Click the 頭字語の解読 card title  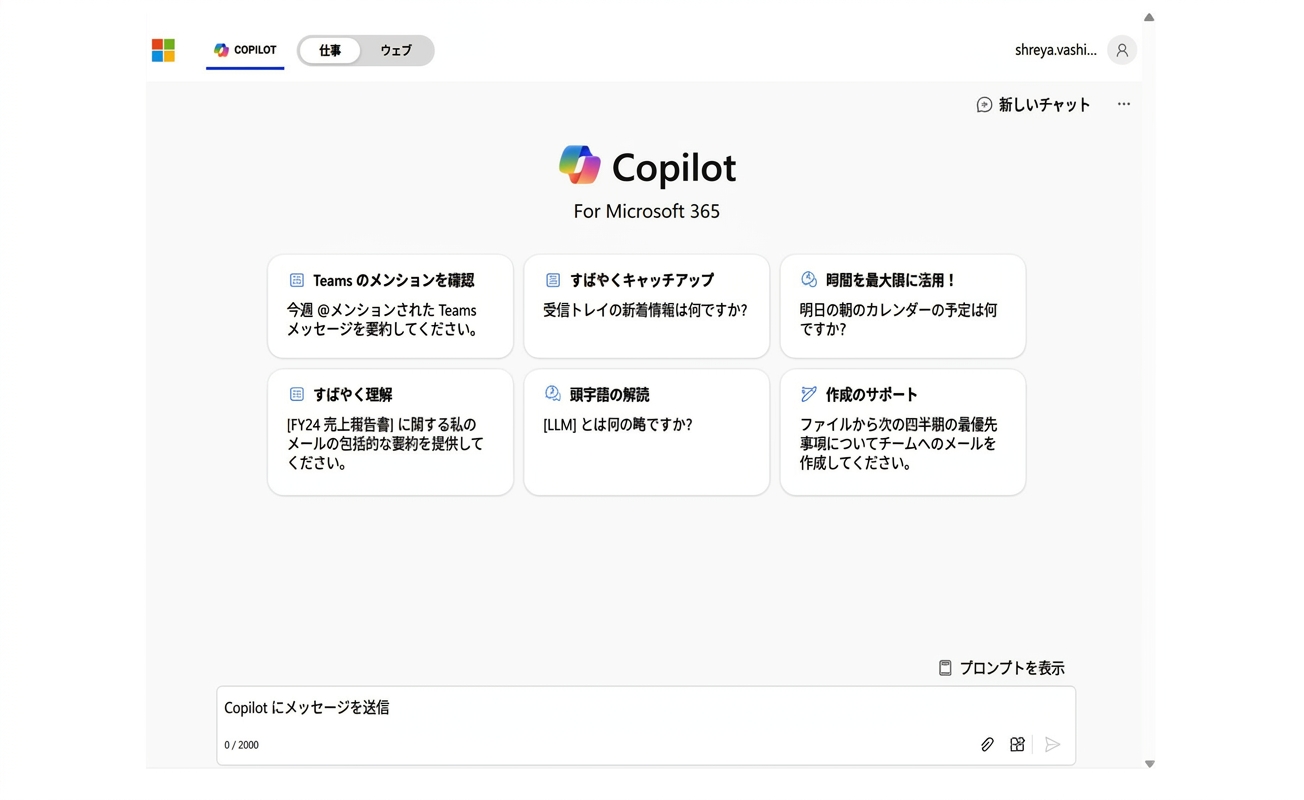(x=609, y=394)
